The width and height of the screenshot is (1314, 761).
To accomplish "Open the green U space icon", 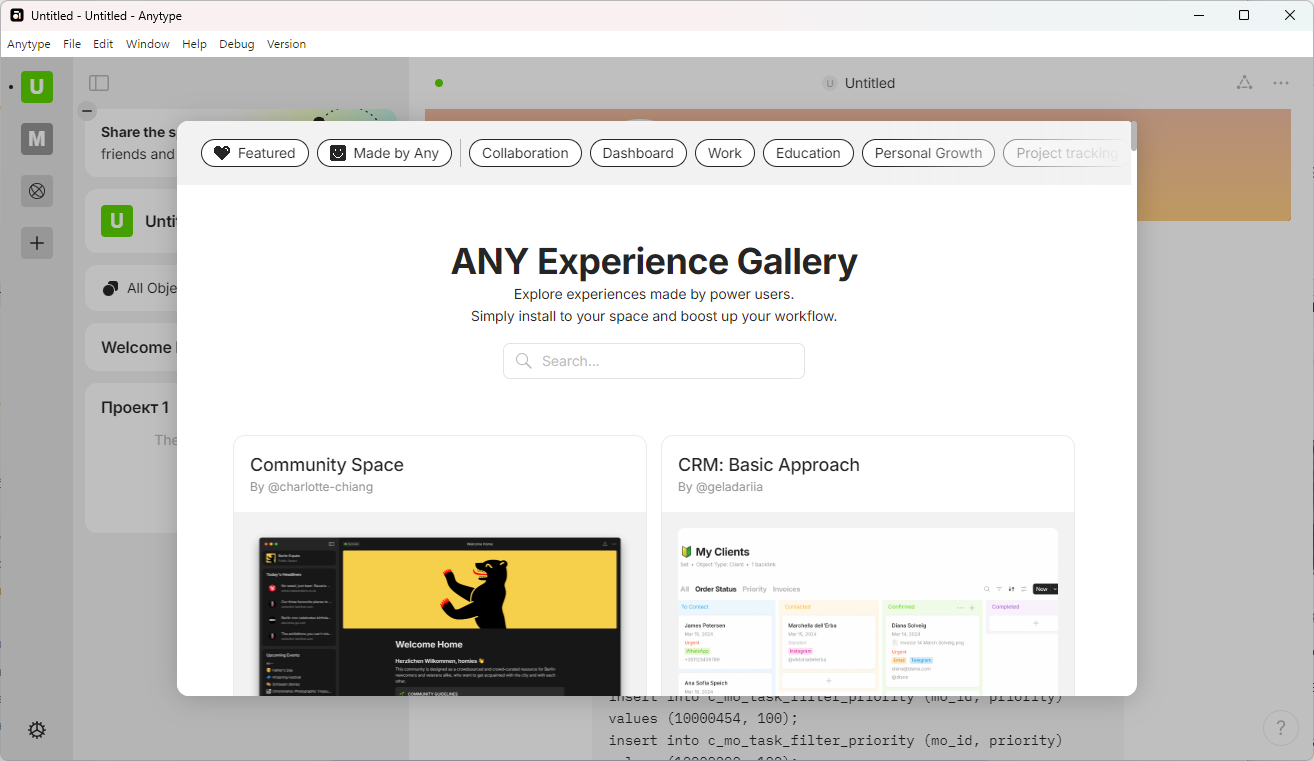I will pyautogui.click(x=37, y=87).
